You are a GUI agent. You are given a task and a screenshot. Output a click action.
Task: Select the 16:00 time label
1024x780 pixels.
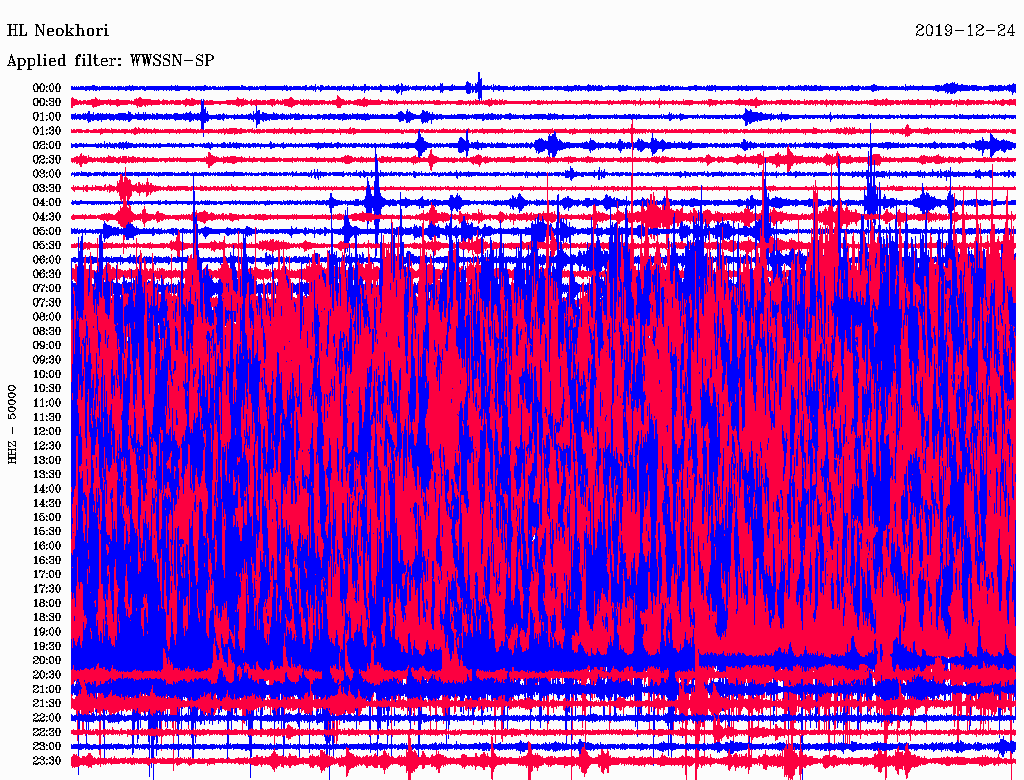coord(47,546)
